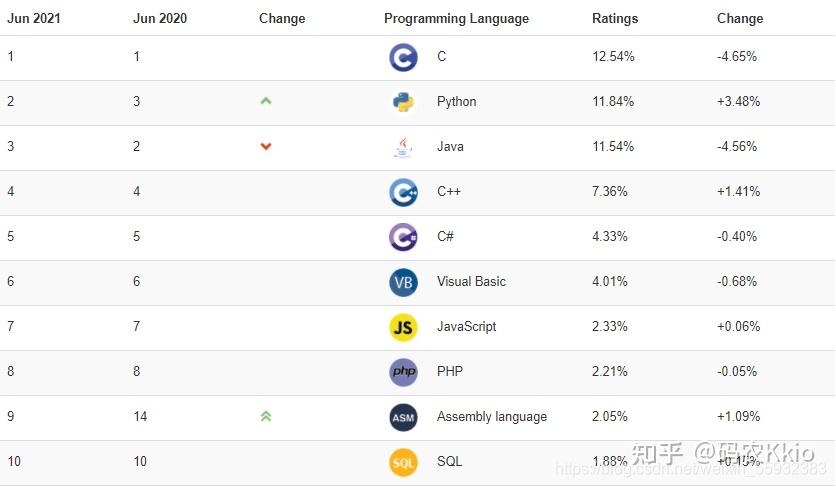836x487 pixels.
Task: Click the Assembly language ASM icon
Action: [x=403, y=417]
